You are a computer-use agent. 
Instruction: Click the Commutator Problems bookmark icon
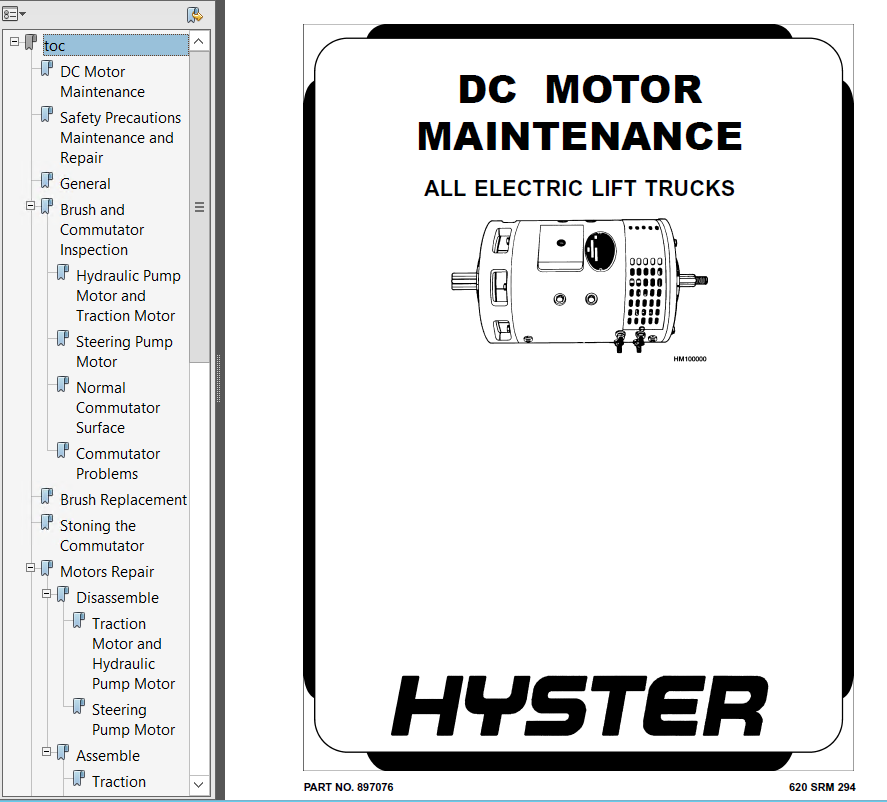click(63, 451)
